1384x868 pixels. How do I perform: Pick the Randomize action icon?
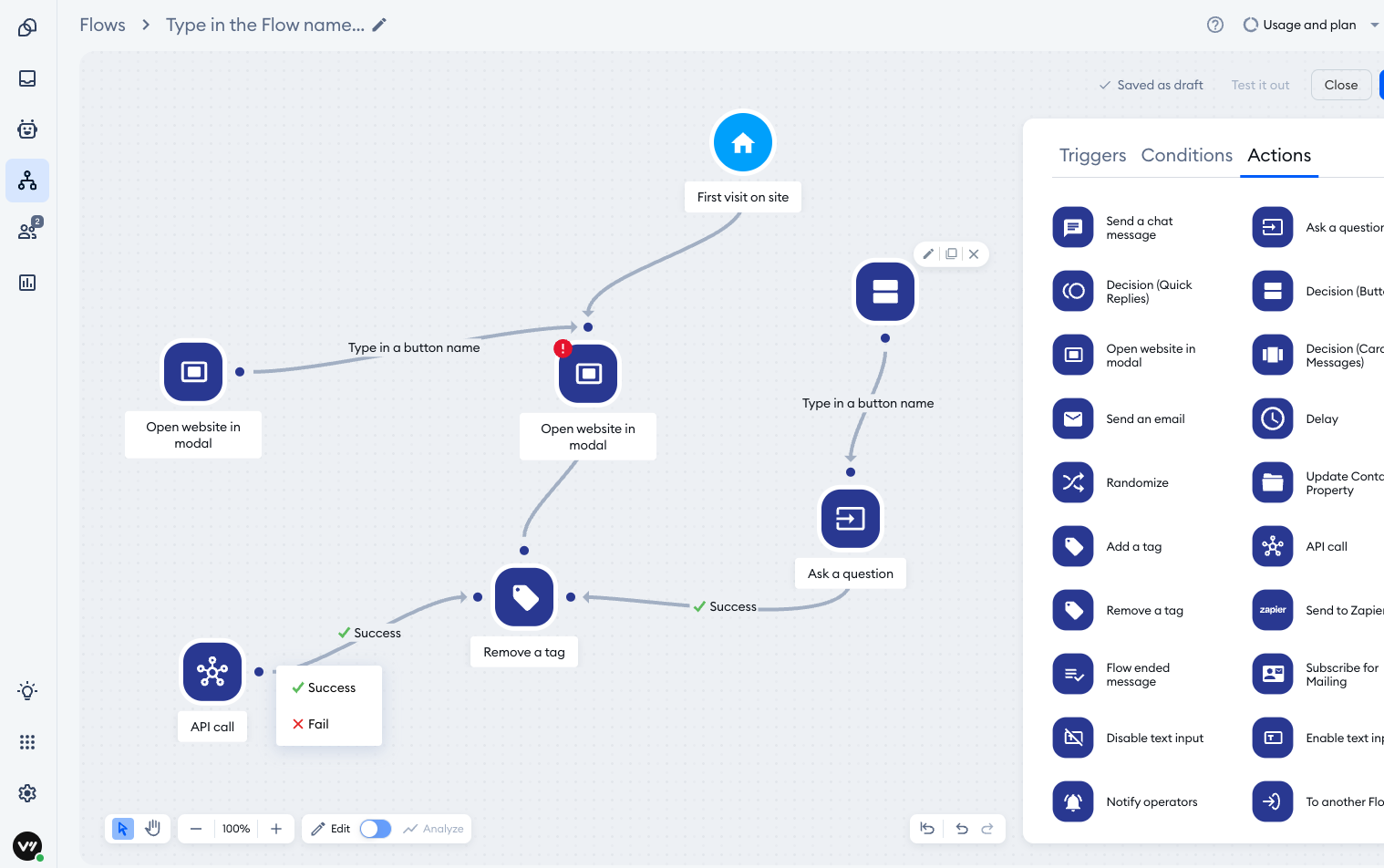[x=1073, y=483]
